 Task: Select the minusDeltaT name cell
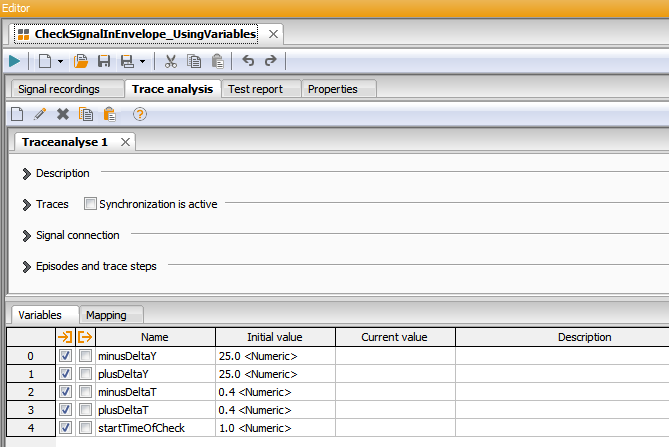pos(155,392)
